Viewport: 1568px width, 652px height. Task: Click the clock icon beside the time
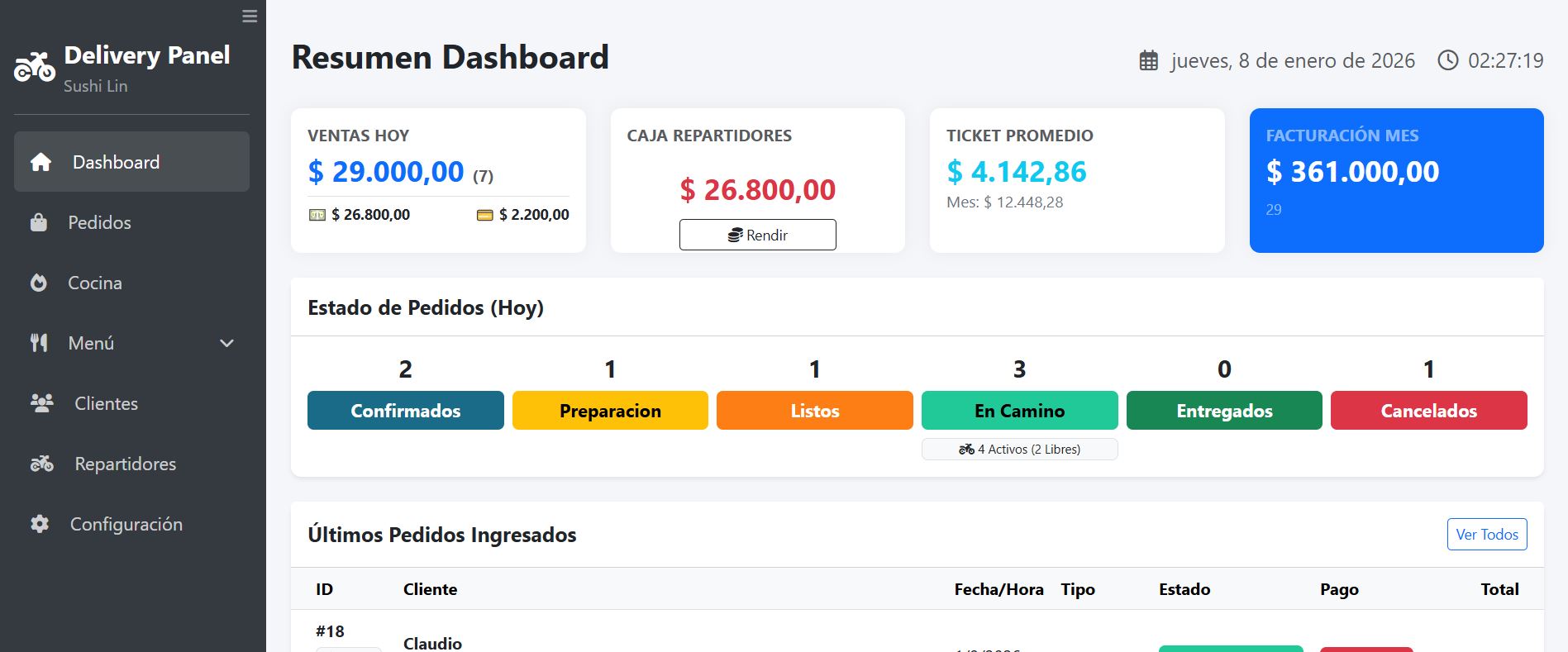pyautogui.click(x=1447, y=60)
